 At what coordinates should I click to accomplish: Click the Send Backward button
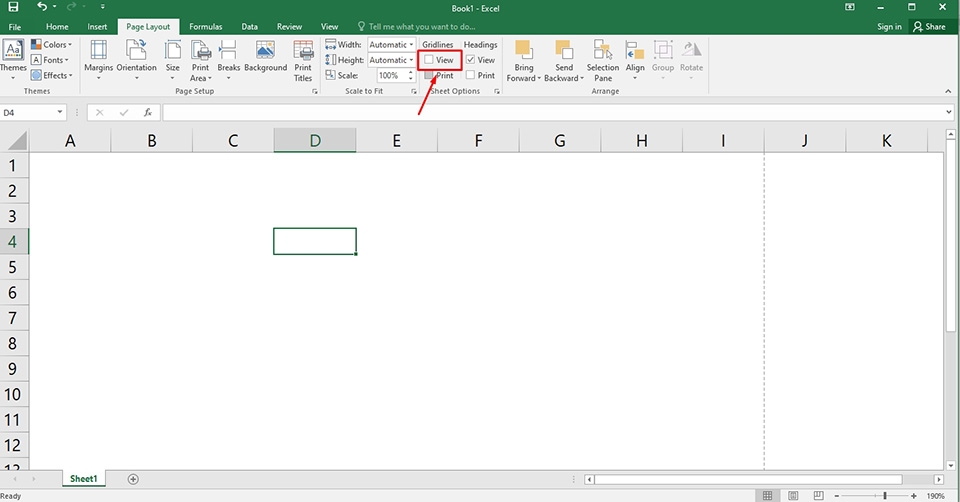tap(564, 60)
